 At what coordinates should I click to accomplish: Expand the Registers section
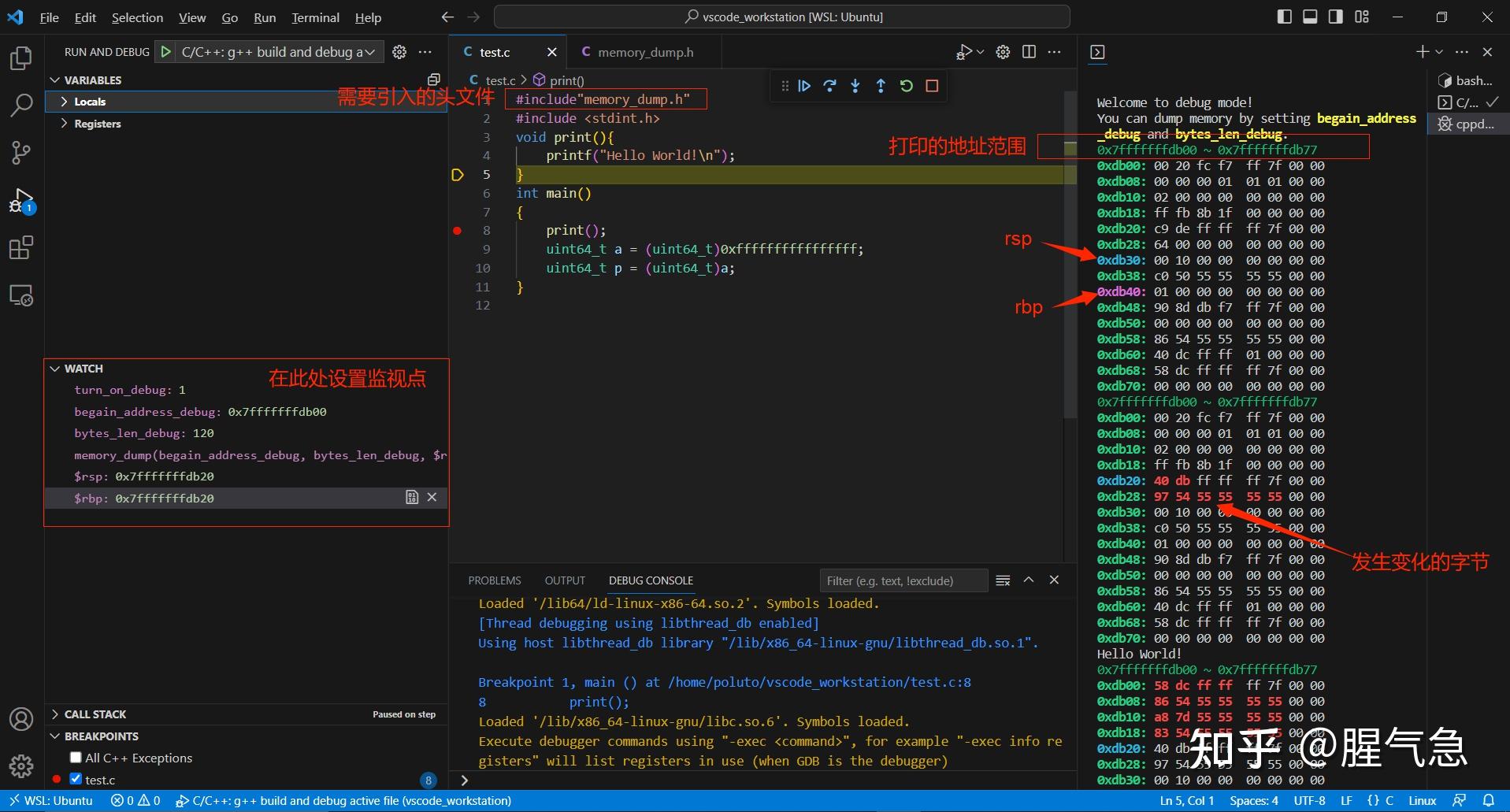pos(63,124)
